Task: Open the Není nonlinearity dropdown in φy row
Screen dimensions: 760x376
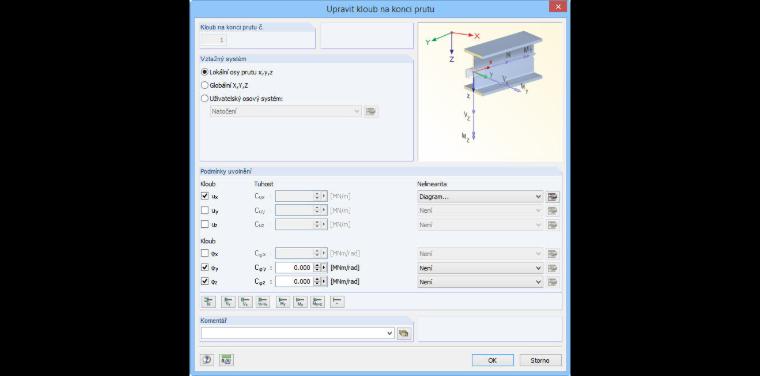Action: coord(480,268)
